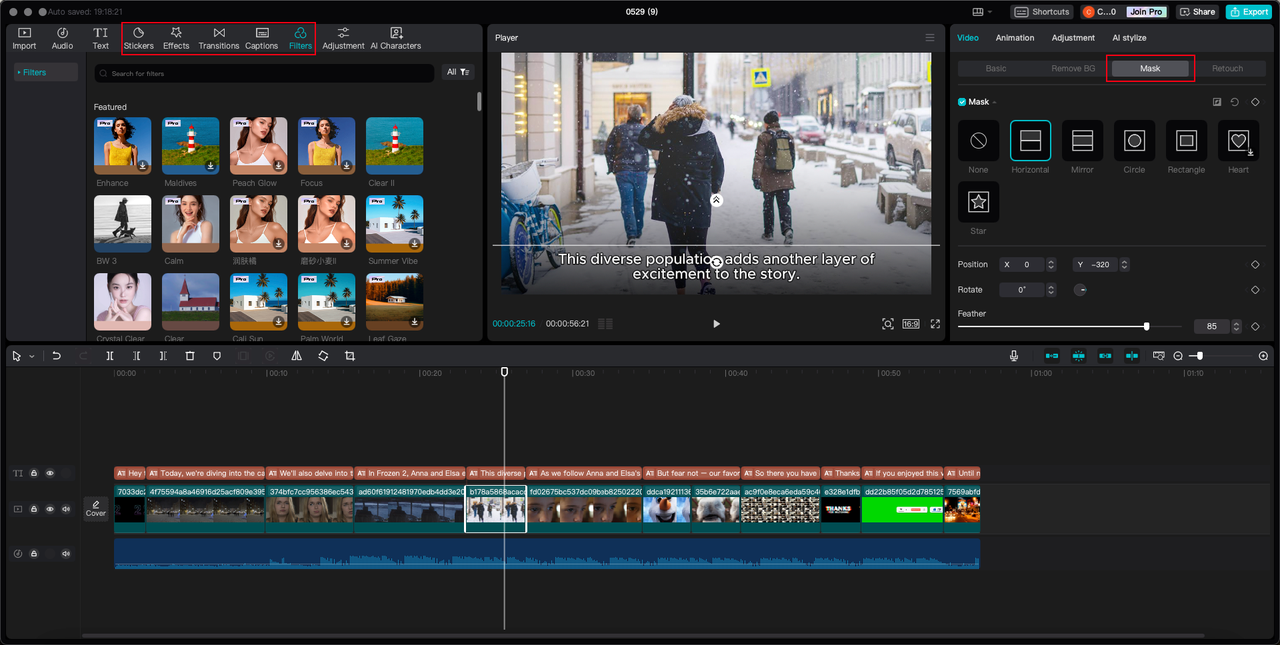
Task: Switch to the AI stylize tab
Action: (1129, 38)
